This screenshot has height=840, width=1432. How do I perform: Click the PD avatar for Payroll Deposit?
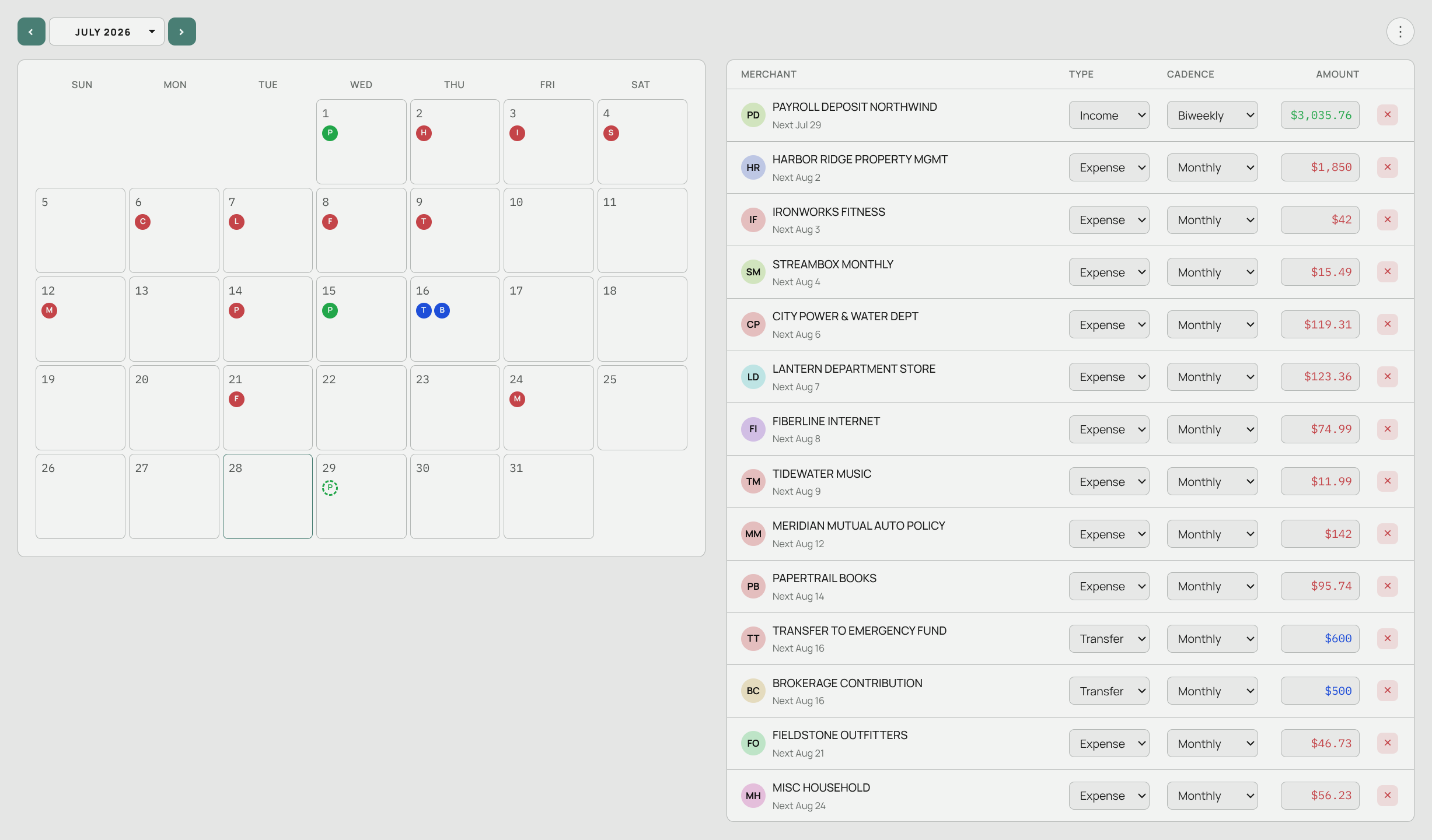click(x=753, y=115)
